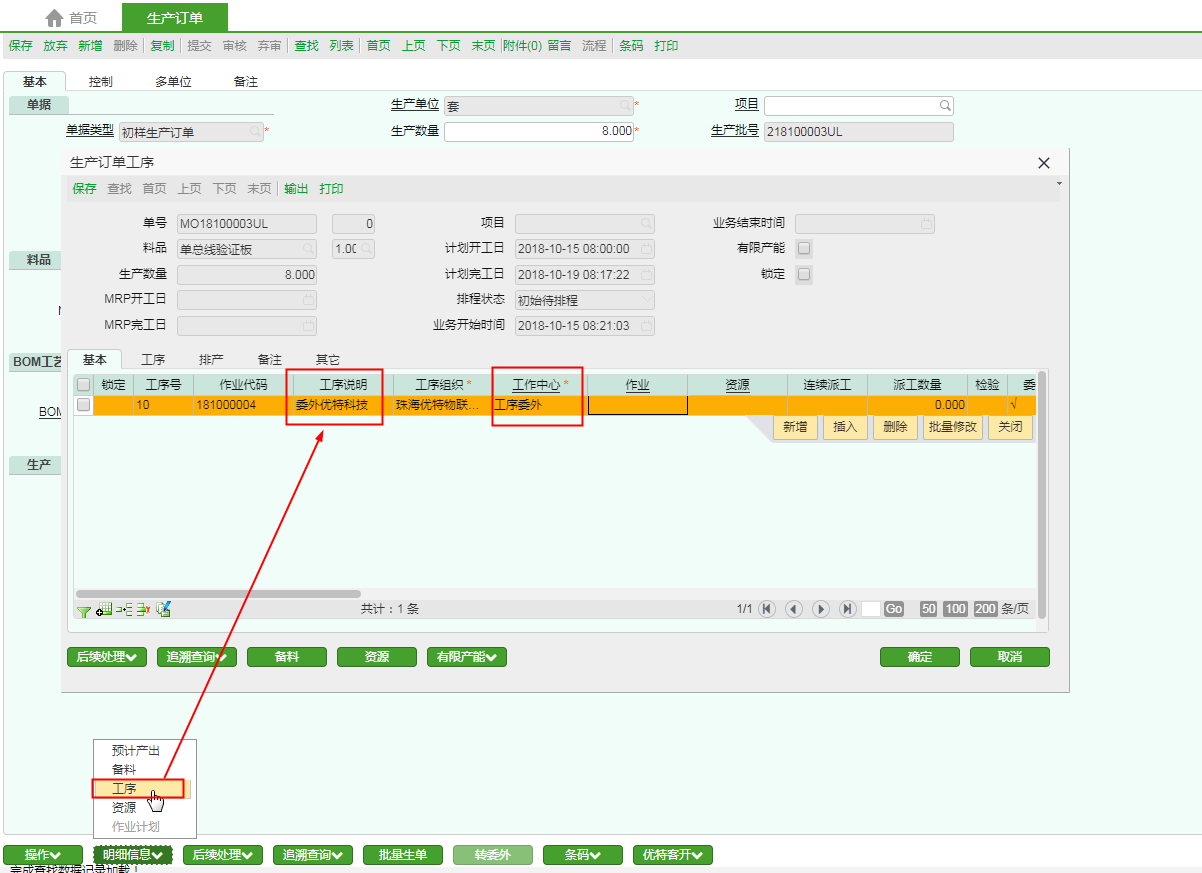Click the filter funnel icon below grid
The image size is (1202, 873).
pyautogui.click(x=84, y=609)
